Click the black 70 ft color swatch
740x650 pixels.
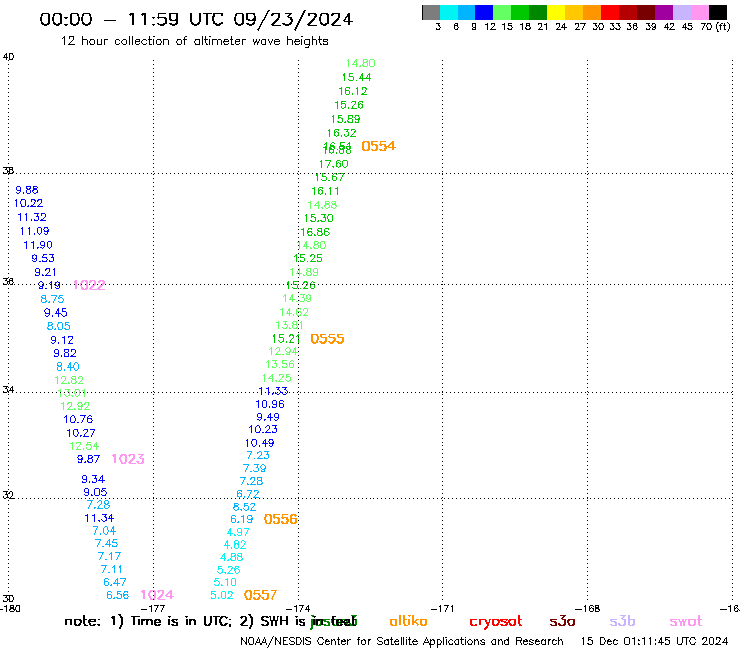click(718, 12)
